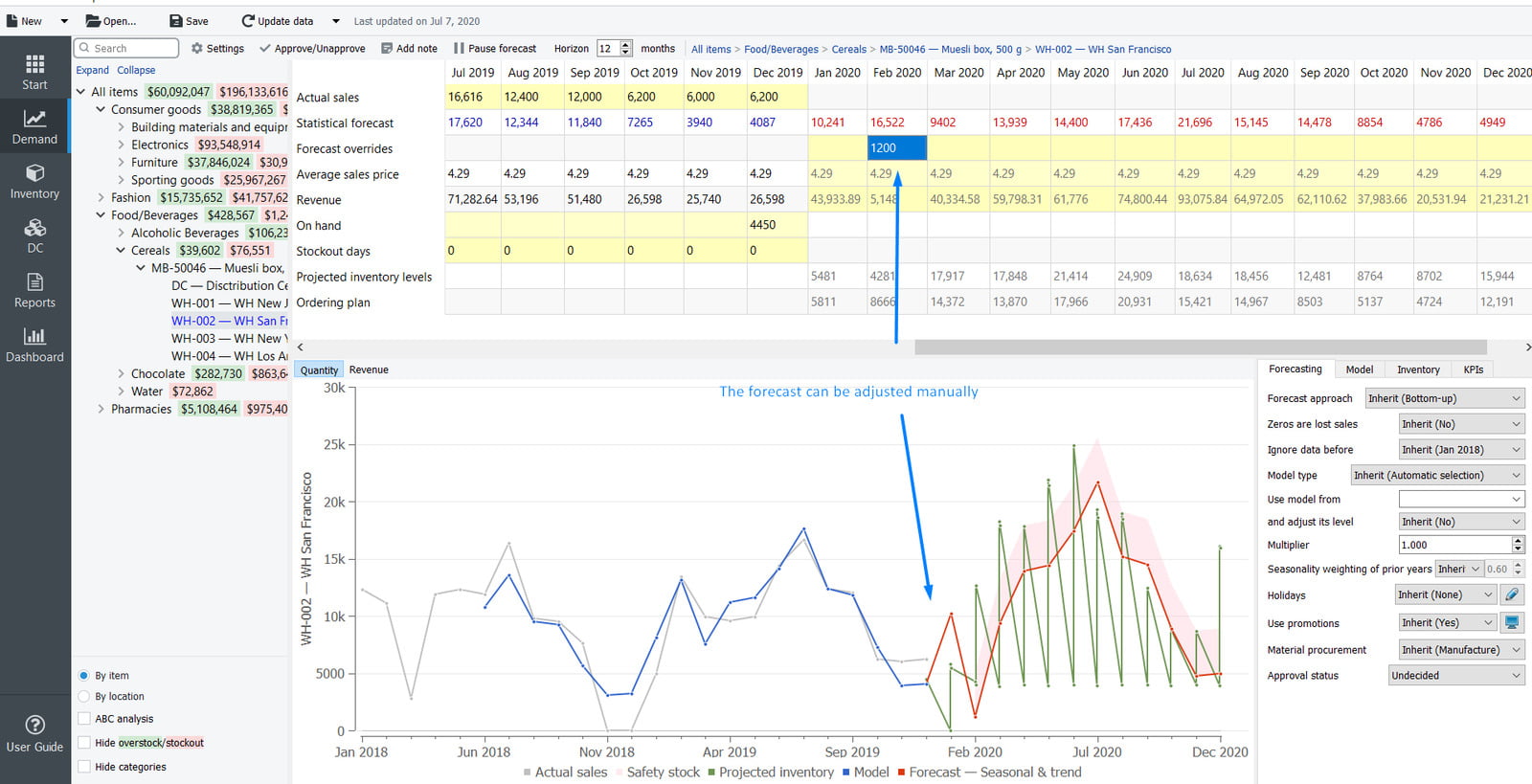Click the Multiplier input field
This screenshot has height=784, width=1532.
pyautogui.click(x=1454, y=545)
